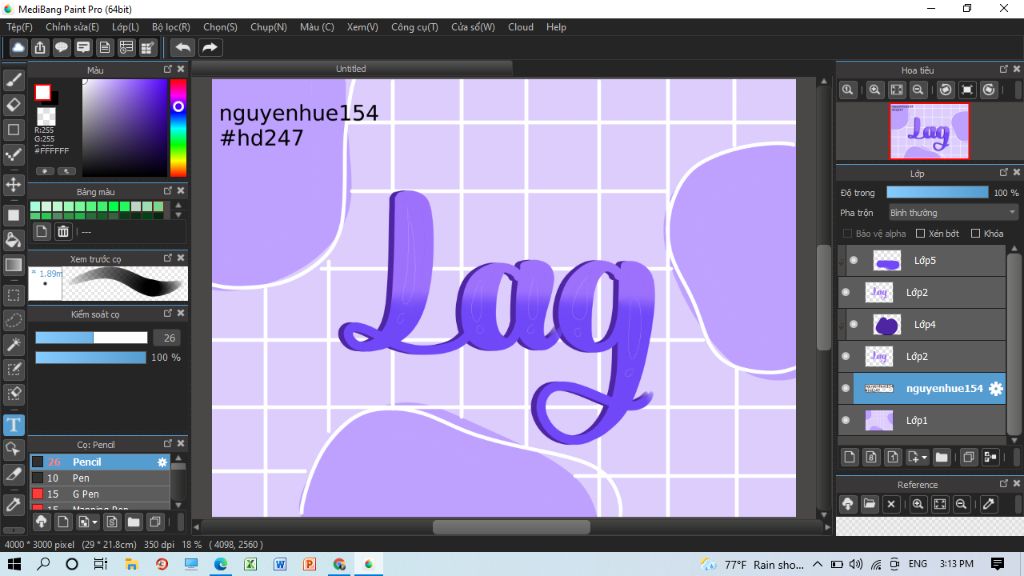Image resolution: width=1024 pixels, height=576 pixels.
Task: Toggle the Khóa lock checkbox
Action: click(x=975, y=234)
